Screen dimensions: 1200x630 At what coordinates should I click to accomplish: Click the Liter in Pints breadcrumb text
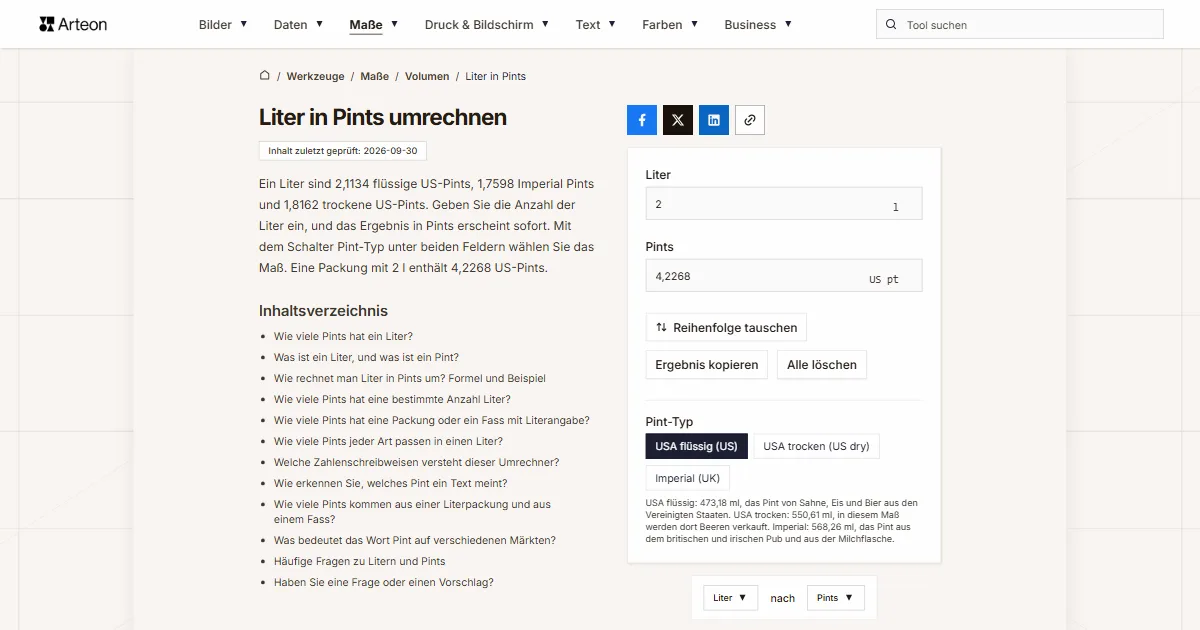(496, 76)
